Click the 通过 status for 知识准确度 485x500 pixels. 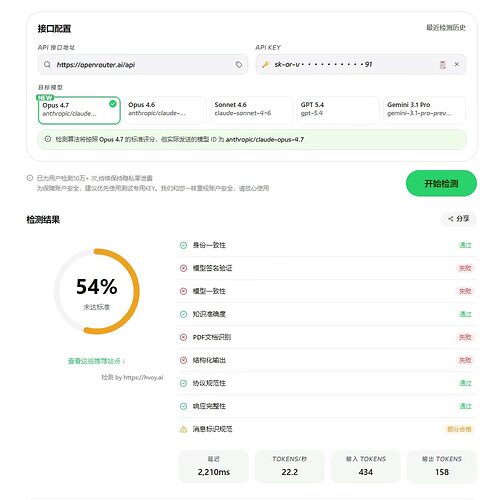tap(465, 314)
